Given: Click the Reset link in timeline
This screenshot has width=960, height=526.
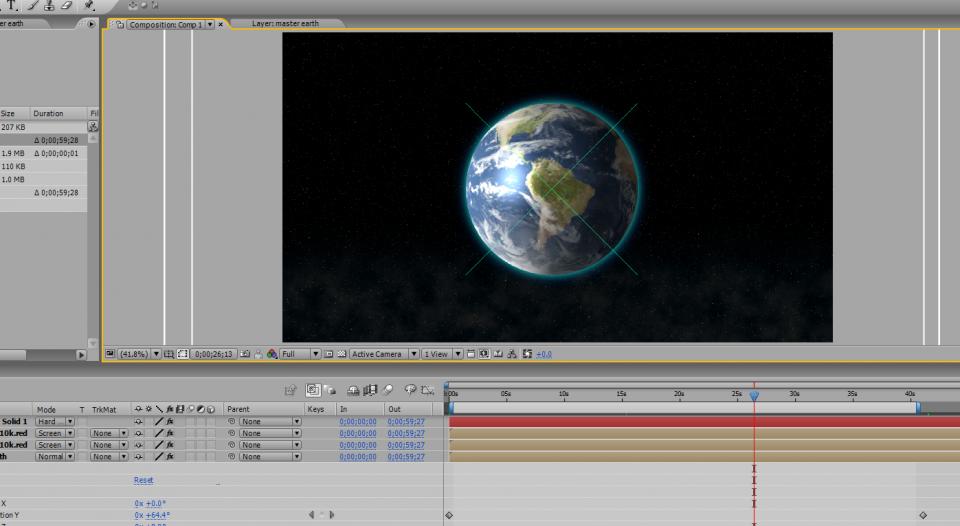Looking at the screenshot, I should point(144,480).
